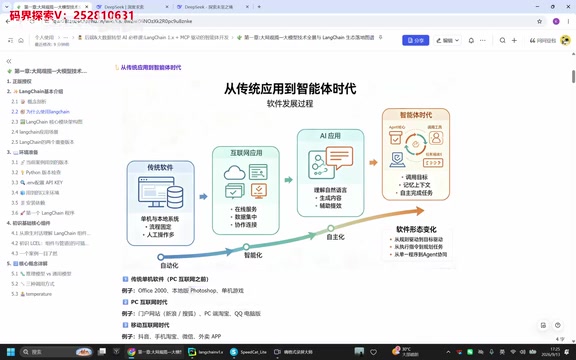Expand the breadcrumb ellipsis
576x360 pixels.
pyautogui.click(x=66, y=37)
